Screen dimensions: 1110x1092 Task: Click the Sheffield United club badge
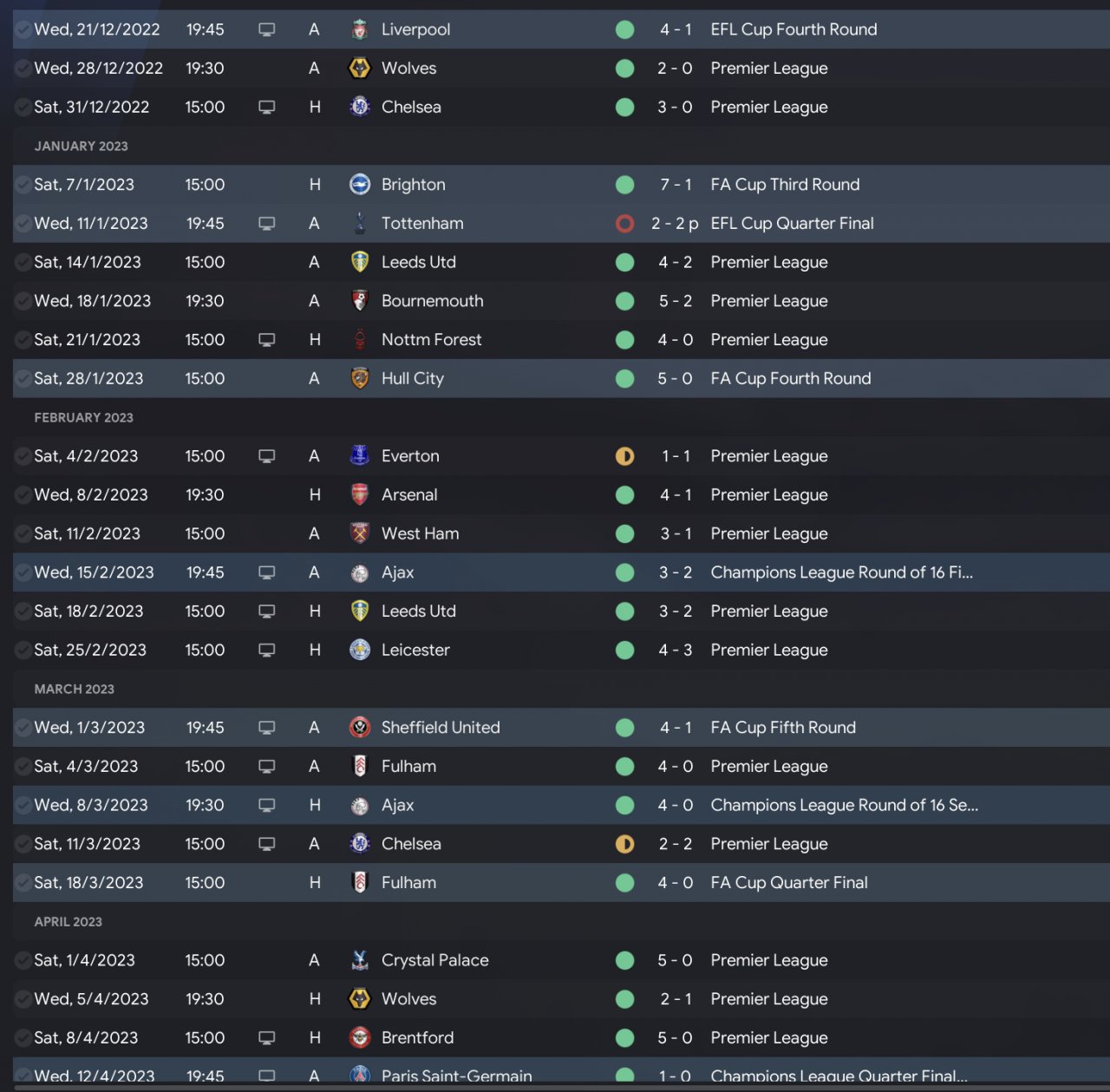click(x=360, y=728)
